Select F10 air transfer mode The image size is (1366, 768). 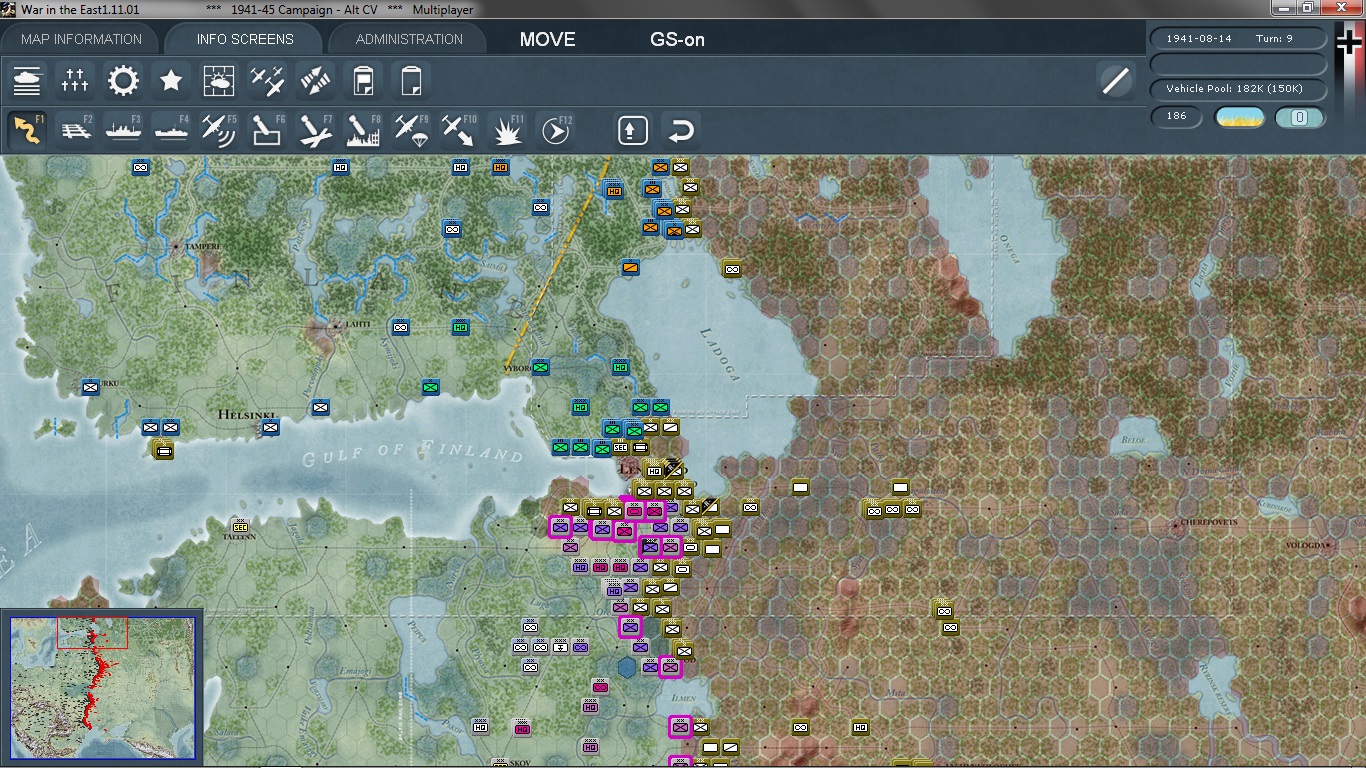459,130
